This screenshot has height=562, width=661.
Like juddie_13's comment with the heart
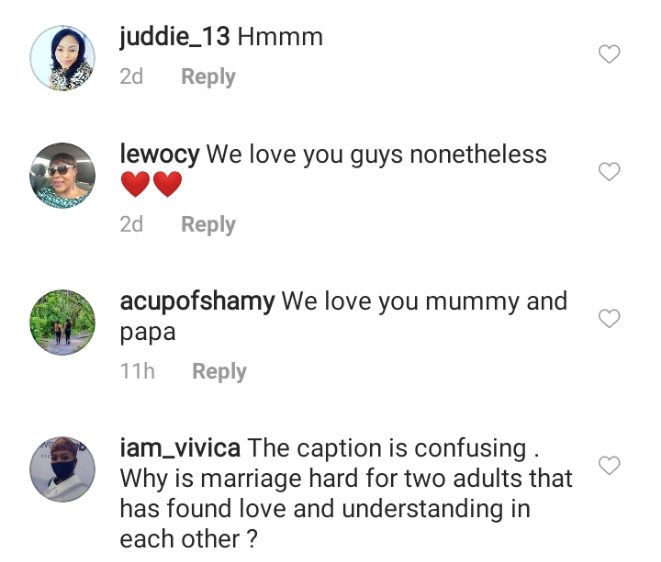[x=609, y=54]
